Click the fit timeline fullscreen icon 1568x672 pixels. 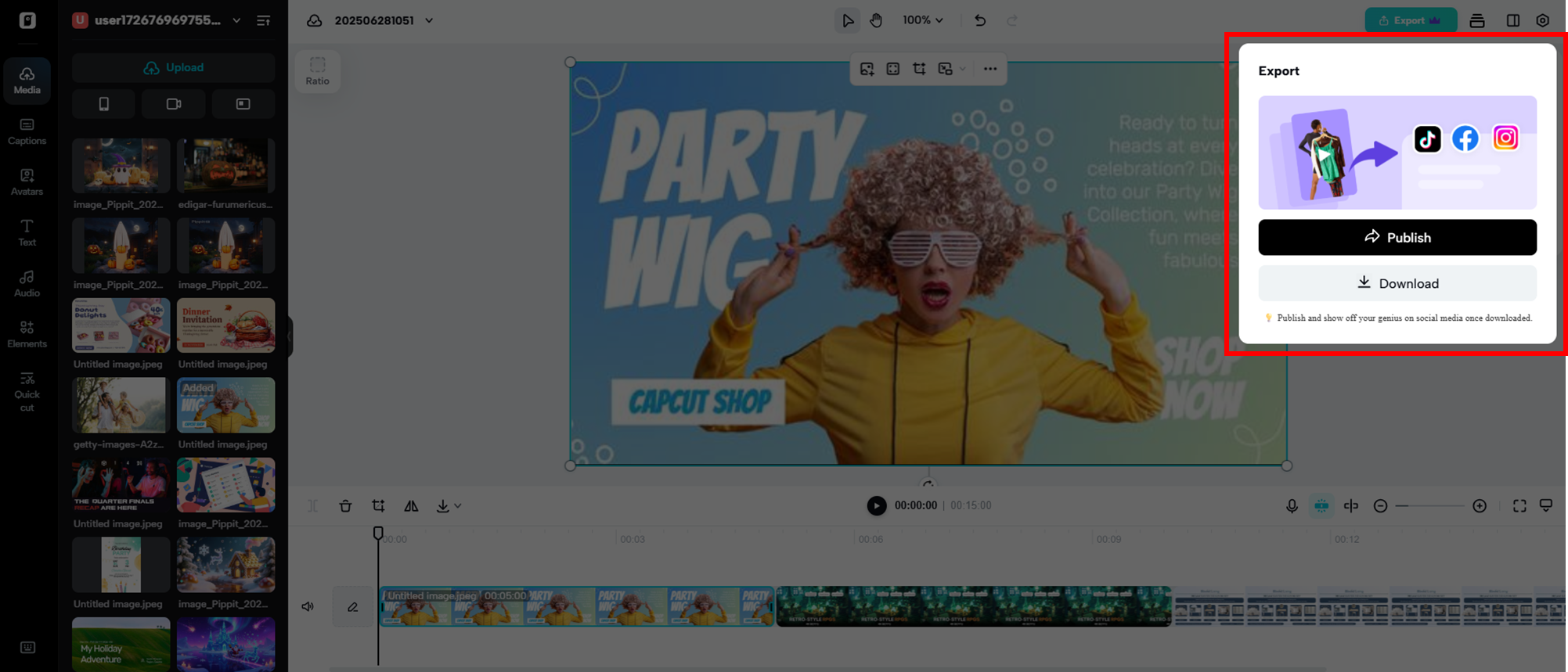pos(1519,506)
